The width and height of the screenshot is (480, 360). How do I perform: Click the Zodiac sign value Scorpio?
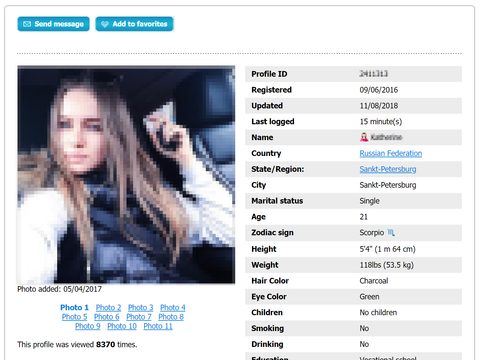(372, 233)
